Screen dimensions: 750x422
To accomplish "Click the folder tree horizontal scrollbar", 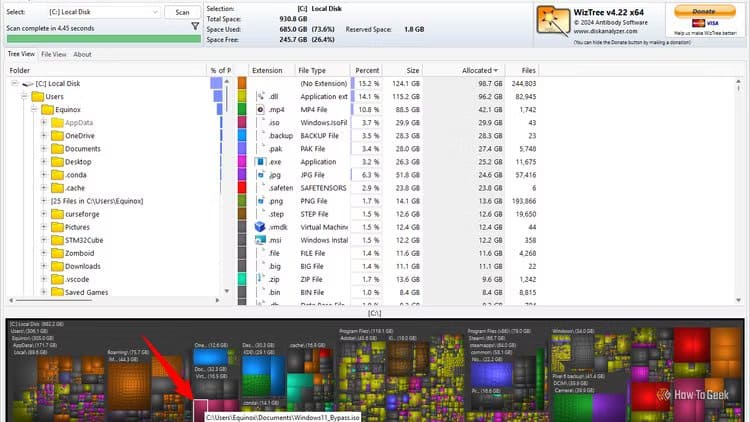I will pos(54,300).
